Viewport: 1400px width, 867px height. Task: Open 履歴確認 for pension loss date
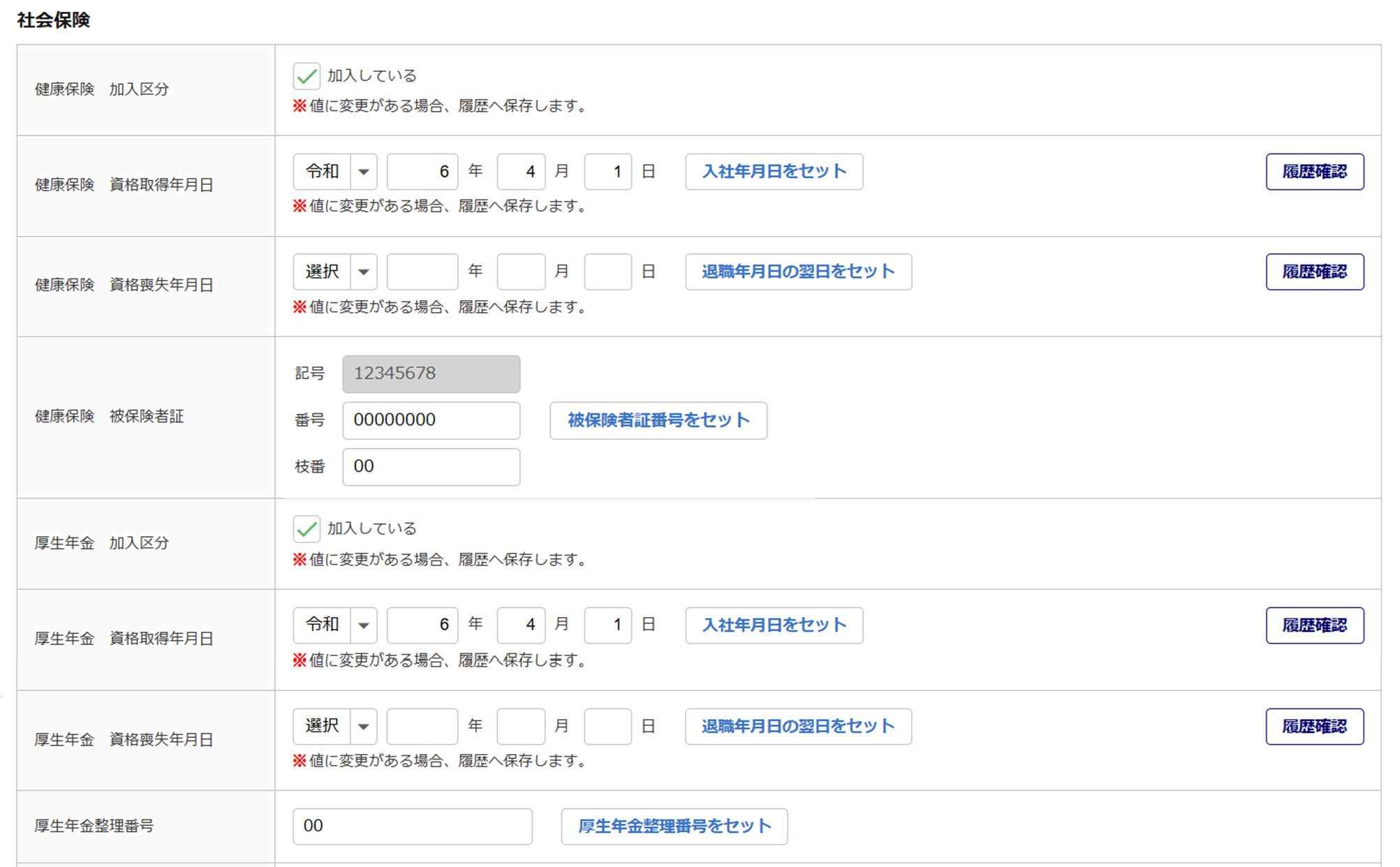point(1314,726)
